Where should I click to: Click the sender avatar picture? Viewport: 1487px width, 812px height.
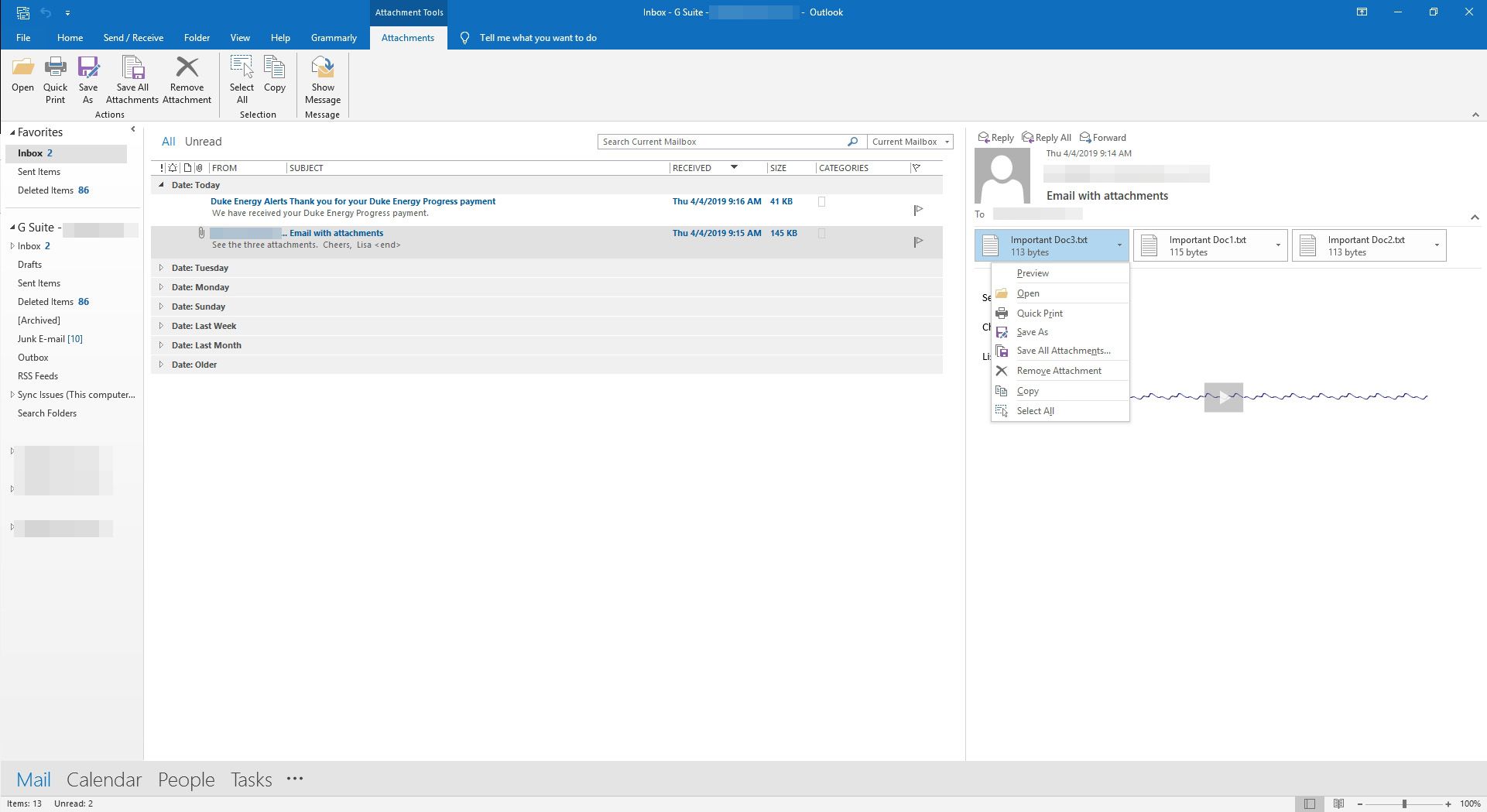point(1002,176)
